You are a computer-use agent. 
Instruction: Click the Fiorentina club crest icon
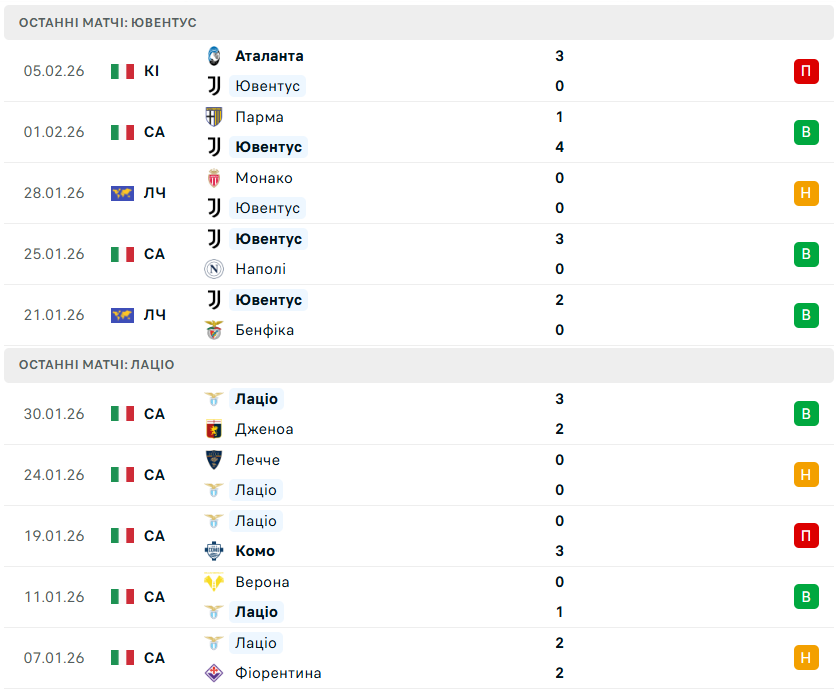click(213, 673)
